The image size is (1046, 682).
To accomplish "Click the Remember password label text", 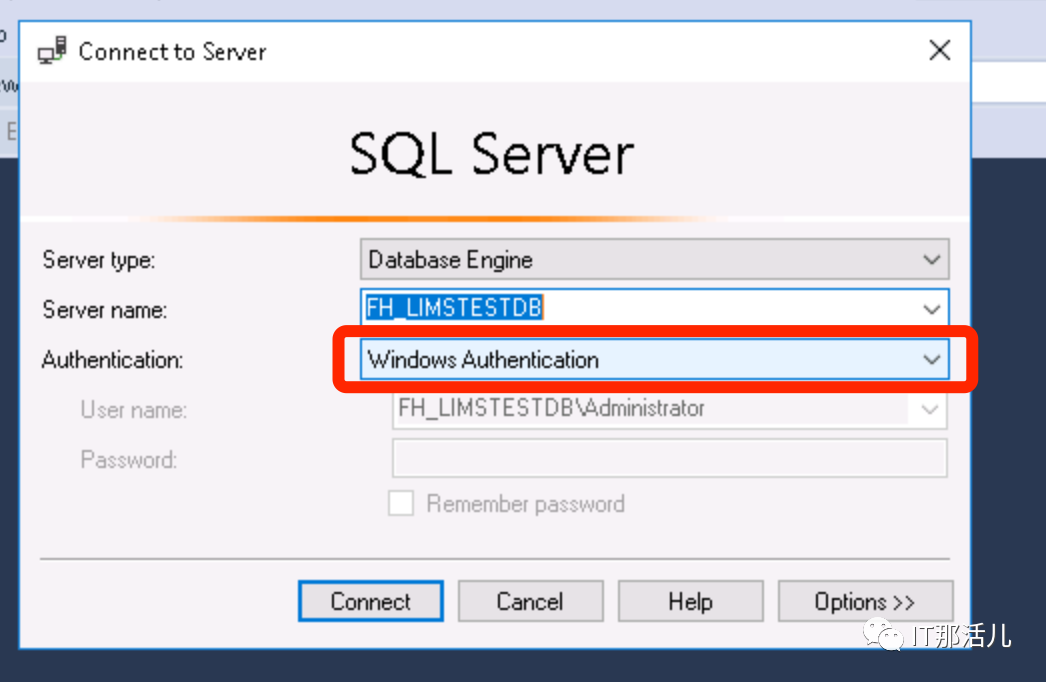I will [525, 504].
